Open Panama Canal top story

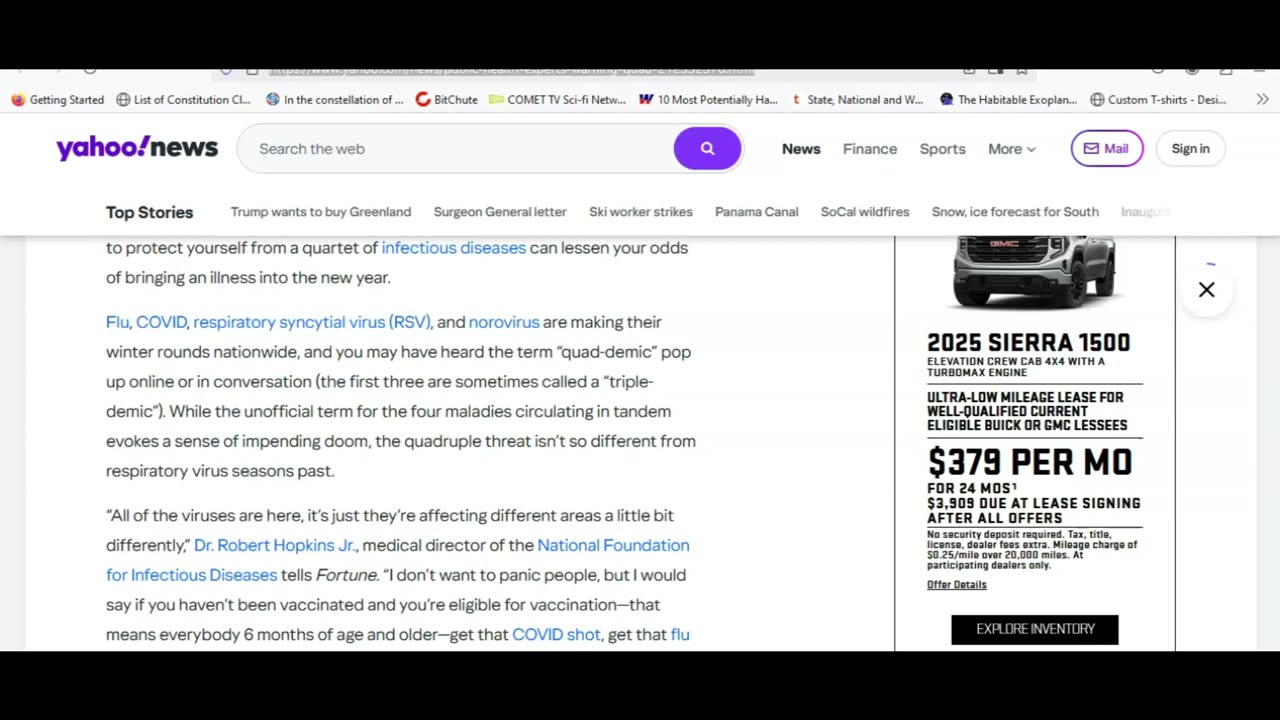tap(757, 212)
